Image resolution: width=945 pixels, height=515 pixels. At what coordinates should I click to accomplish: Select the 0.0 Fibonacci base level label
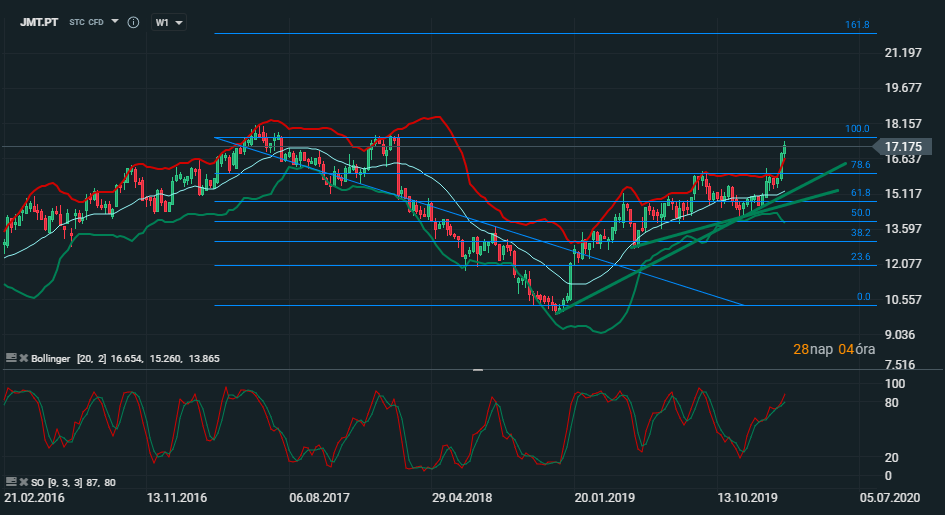pyautogui.click(x=864, y=296)
